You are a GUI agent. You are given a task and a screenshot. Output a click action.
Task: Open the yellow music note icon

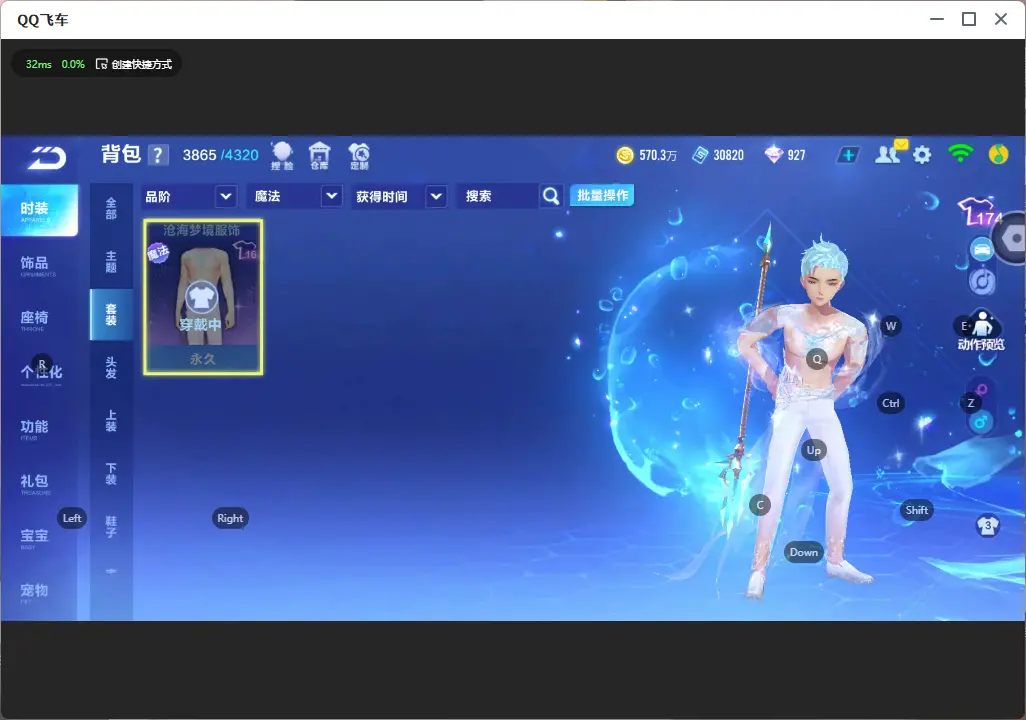click(x=998, y=154)
